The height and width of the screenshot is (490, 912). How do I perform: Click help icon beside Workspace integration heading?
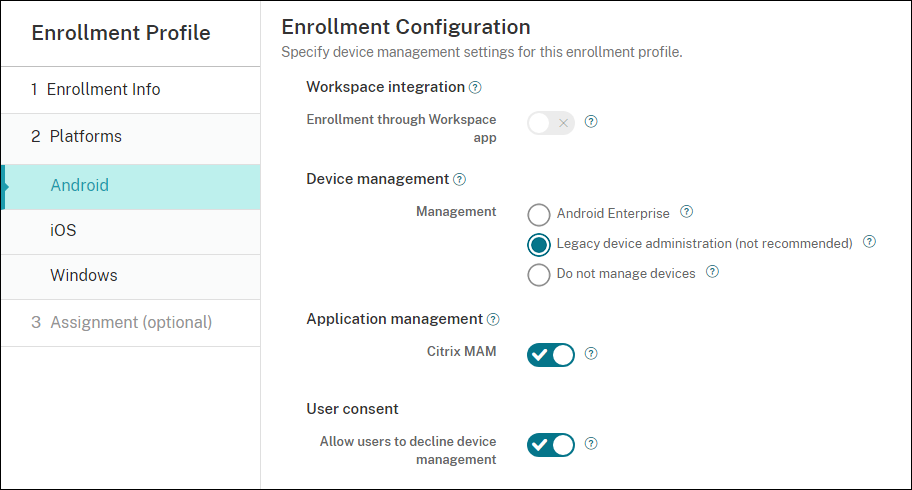475,88
